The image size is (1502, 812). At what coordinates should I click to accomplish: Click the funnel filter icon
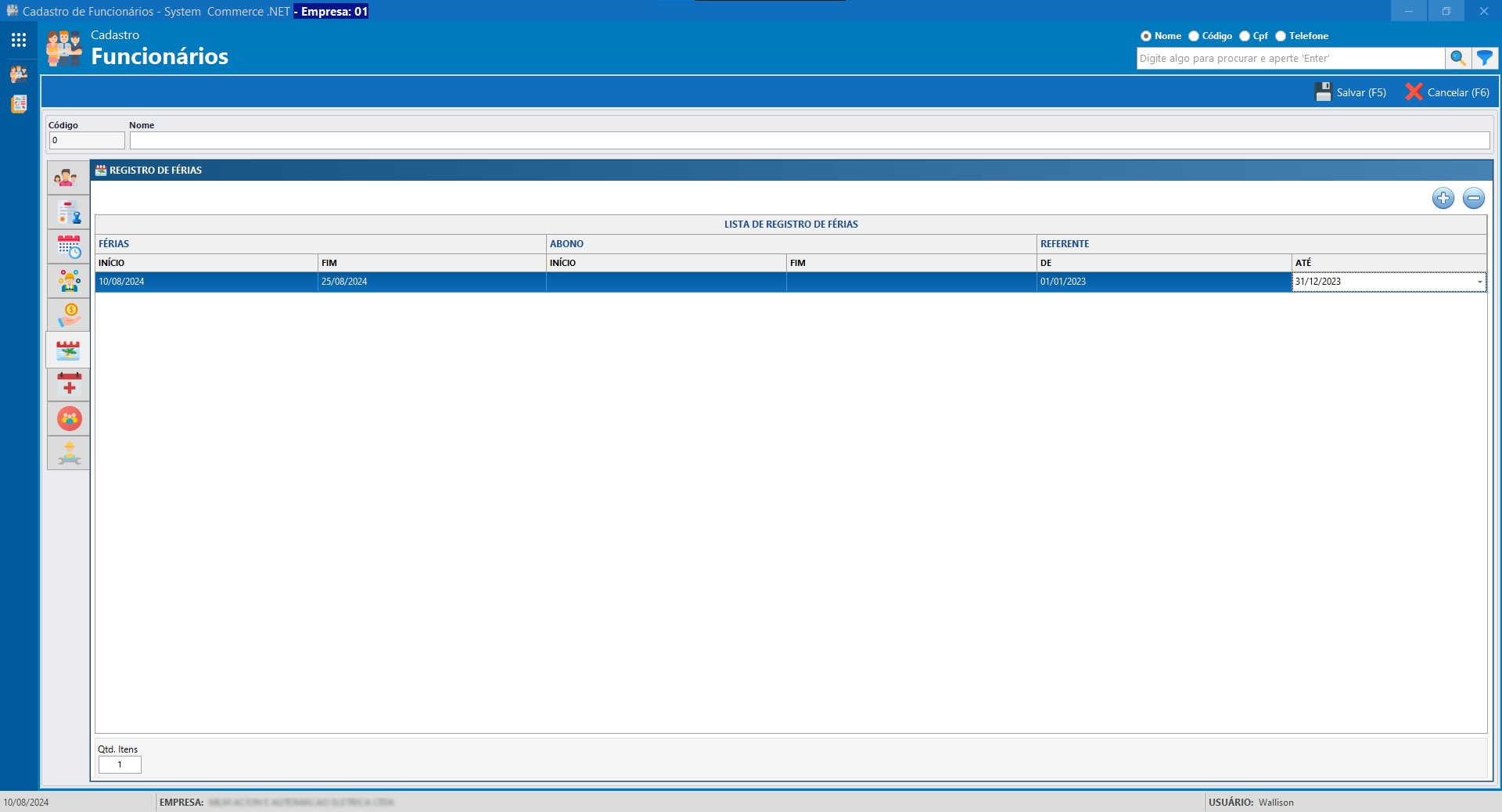click(1484, 59)
